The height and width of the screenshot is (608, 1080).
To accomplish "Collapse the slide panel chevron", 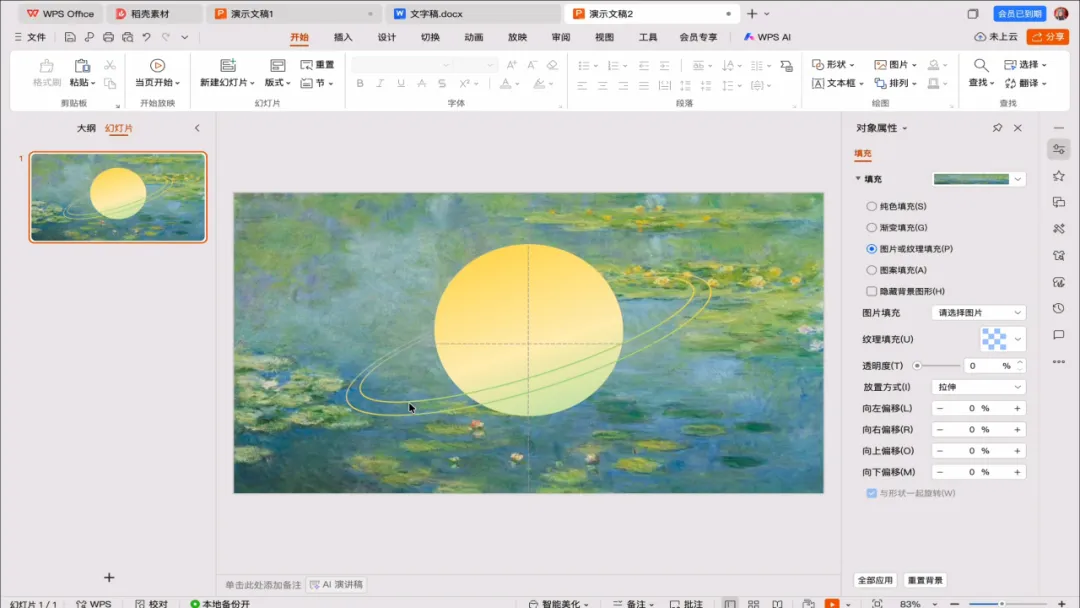I will pyautogui.click(x=197, y=128).
